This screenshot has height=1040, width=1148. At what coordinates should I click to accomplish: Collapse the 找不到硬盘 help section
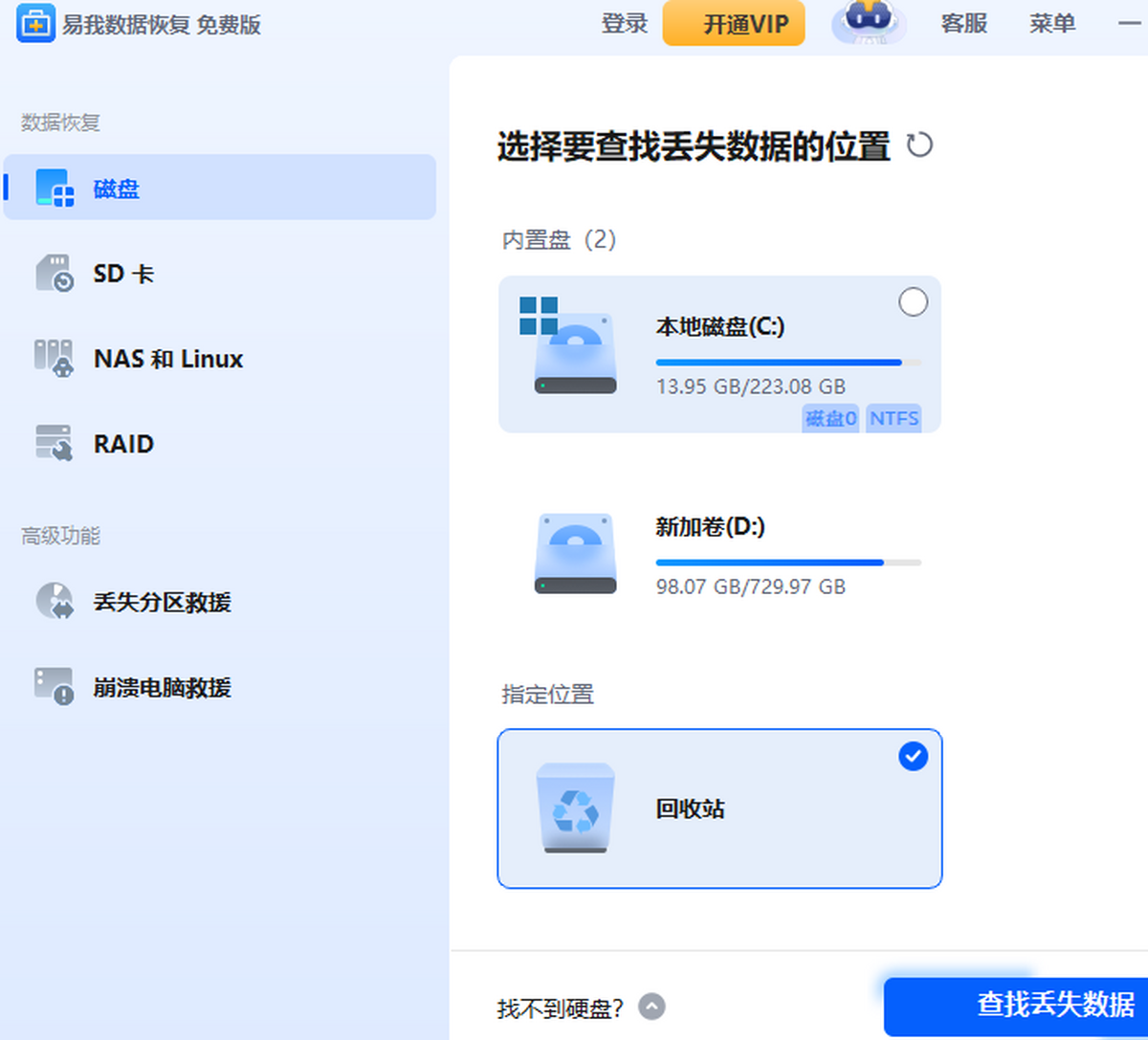(x=652, y=1007)
